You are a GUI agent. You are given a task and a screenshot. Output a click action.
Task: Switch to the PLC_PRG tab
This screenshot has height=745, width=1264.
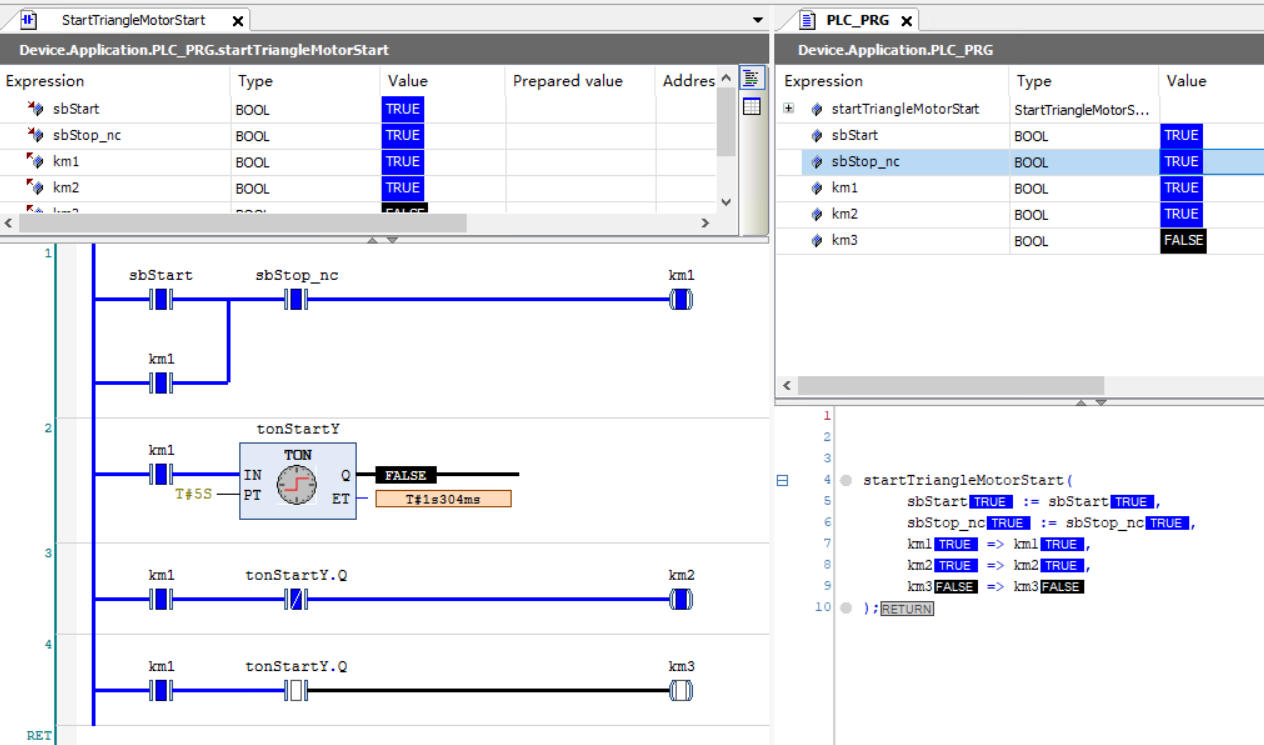tap(857, 20)
